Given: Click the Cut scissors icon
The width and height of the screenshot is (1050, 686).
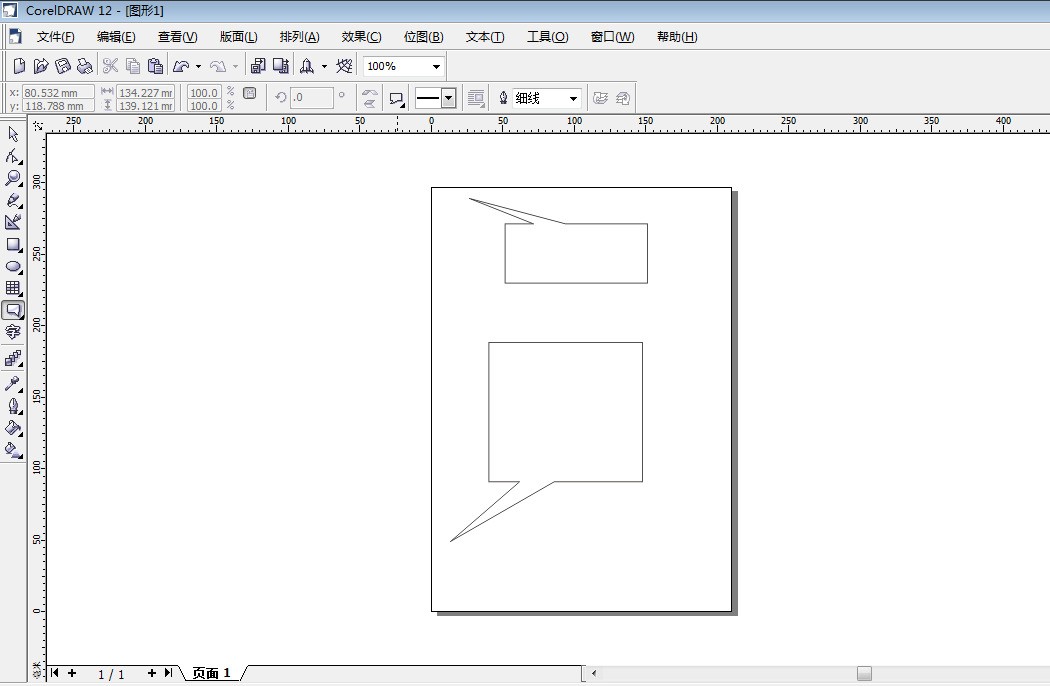Looking at the screenshot, I should pos(110,66).
